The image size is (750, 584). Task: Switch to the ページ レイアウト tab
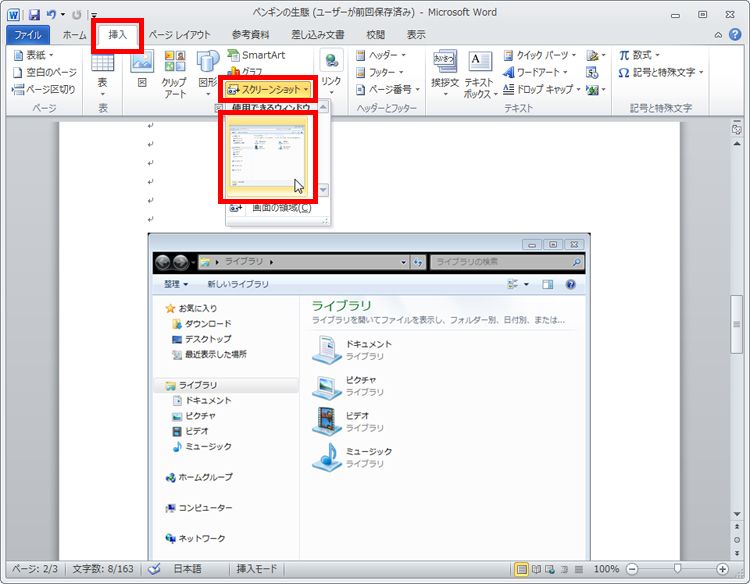179,35
